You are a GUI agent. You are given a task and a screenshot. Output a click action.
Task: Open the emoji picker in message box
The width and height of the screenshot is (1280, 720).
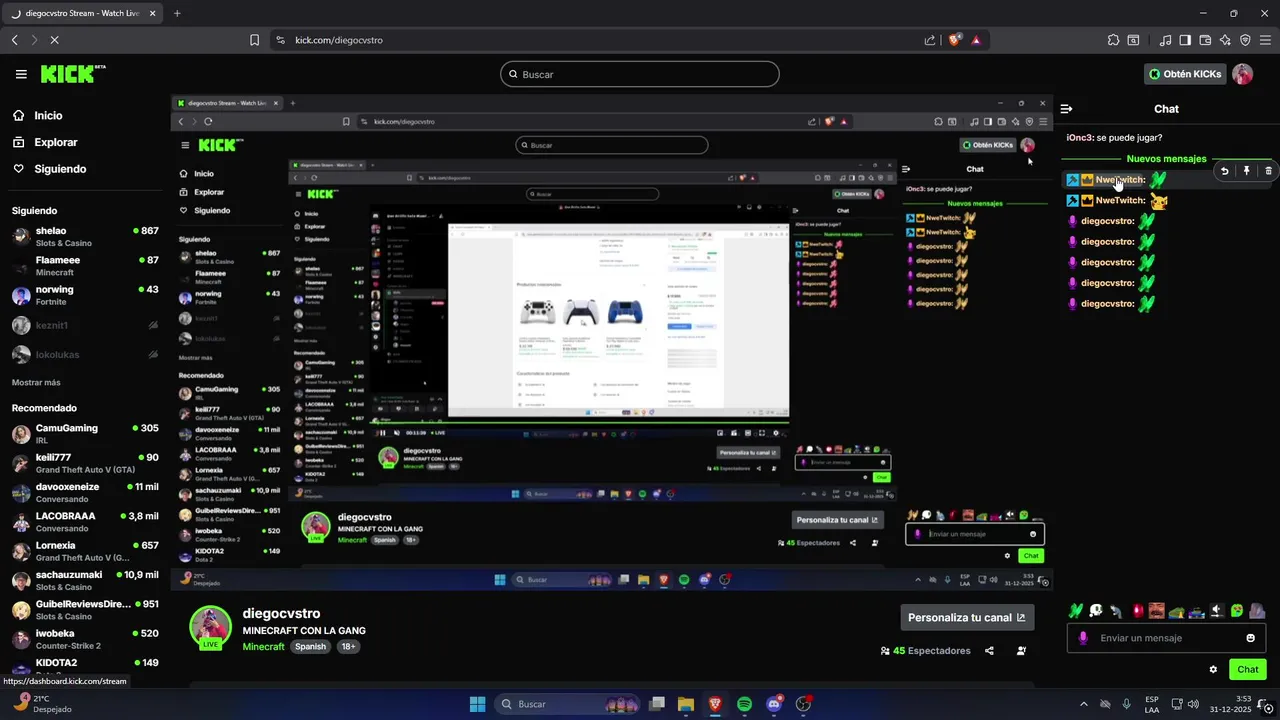(x=1250, y=638)
